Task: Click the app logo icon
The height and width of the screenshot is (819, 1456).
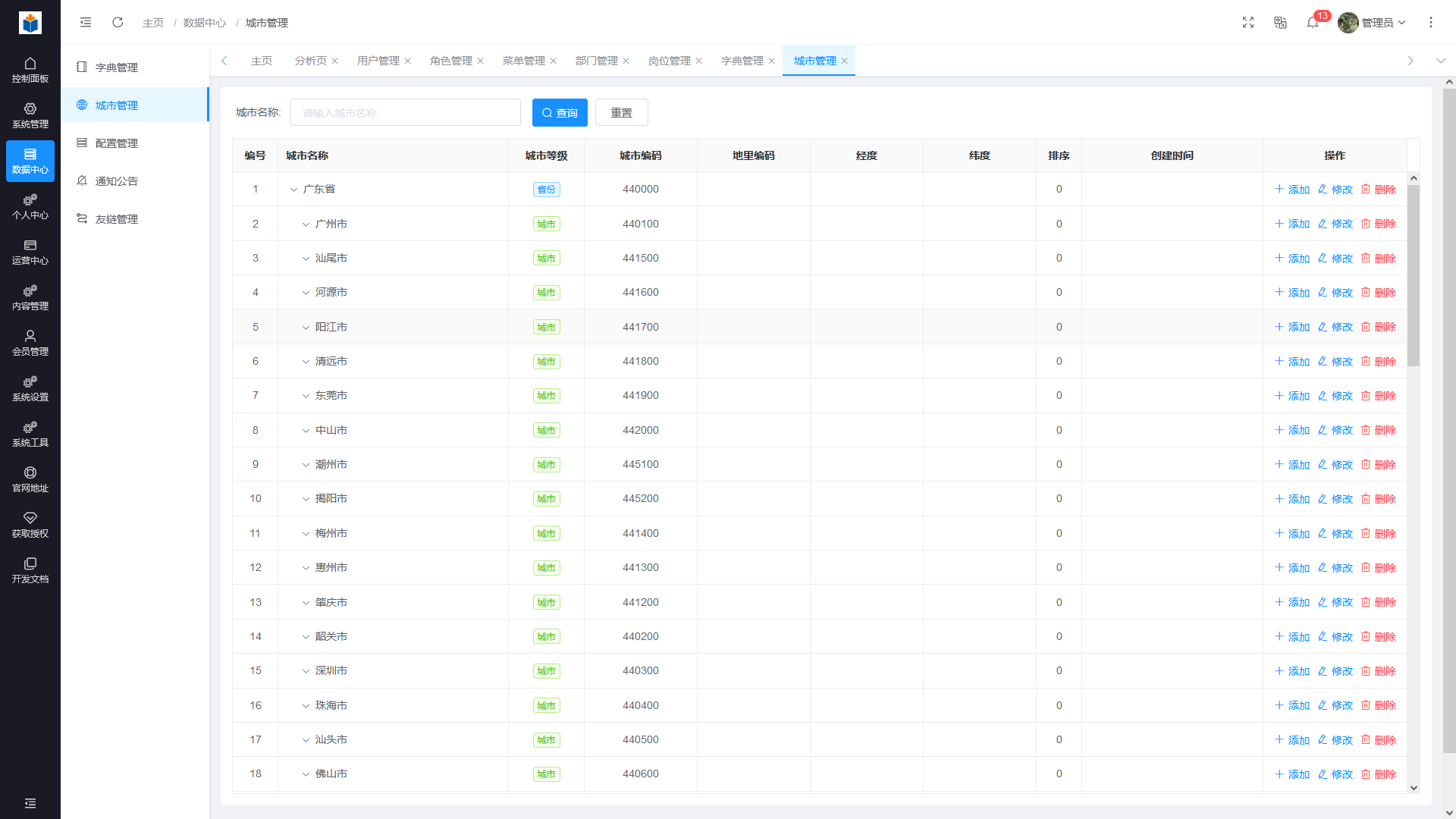Action: (x=30, y=23)
